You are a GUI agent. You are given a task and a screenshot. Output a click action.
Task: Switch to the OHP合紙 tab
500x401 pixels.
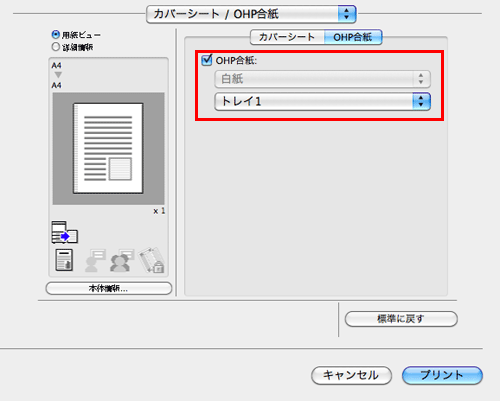pyautogui.click(x=353, y=37)
